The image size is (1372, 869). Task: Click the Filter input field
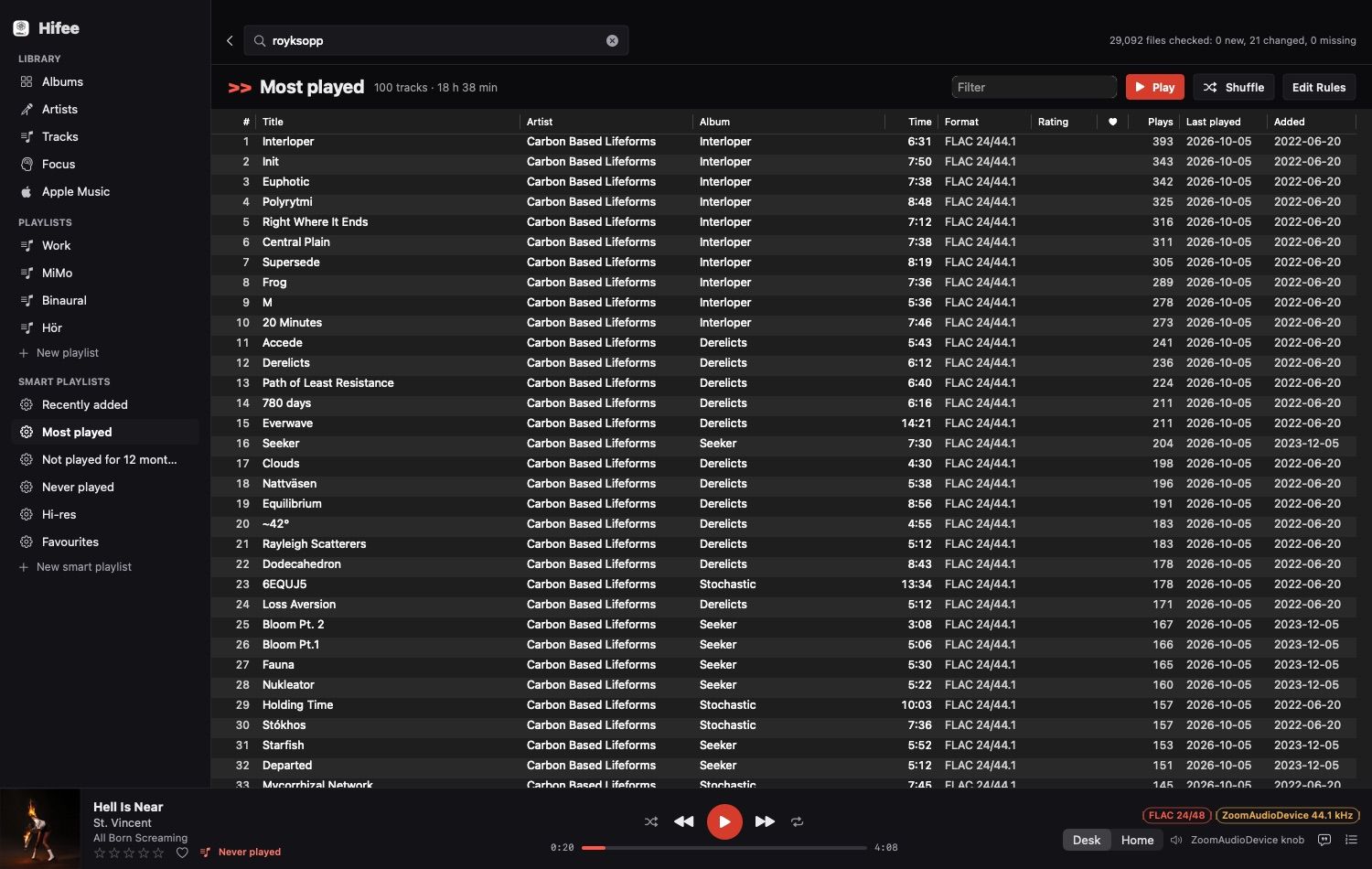(1034, 87)
